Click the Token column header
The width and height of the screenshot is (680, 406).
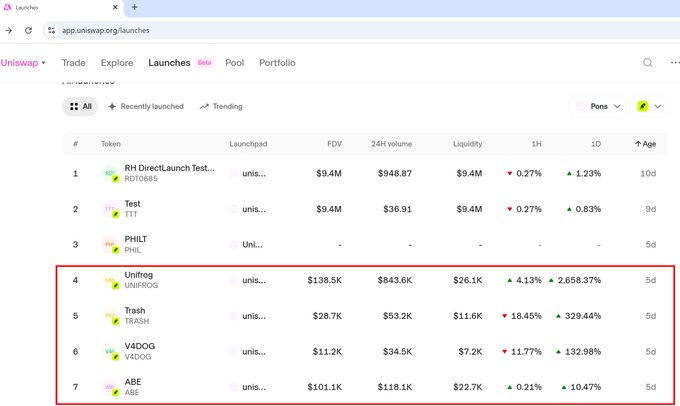point(111,144)
